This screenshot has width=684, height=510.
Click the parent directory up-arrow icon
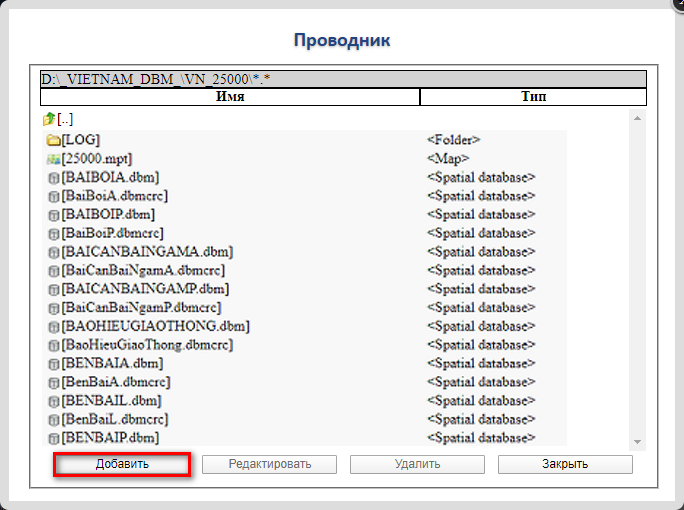coord(49,119)
